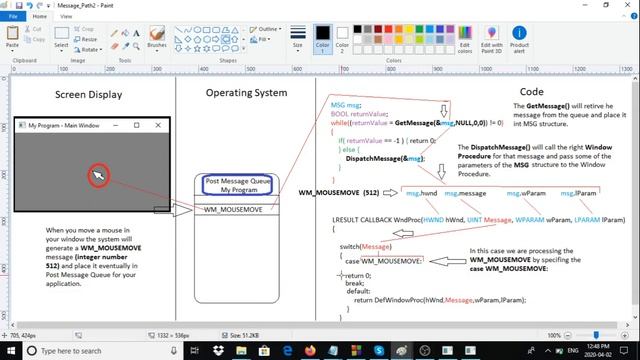Select the Pencil tool

(x=114, y=33)
